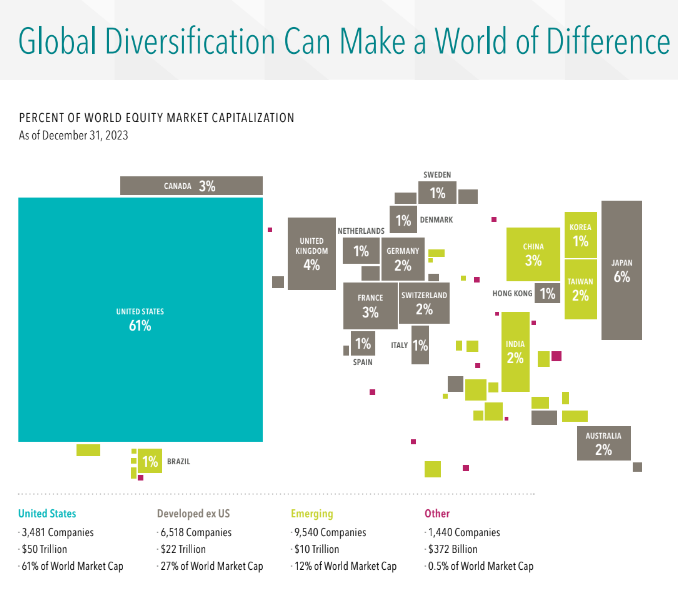Image resolution: width=678 pixels, height=613 pixels.
Task: Click '$22 Trillion' text
Action: click(x=183, y=549)
